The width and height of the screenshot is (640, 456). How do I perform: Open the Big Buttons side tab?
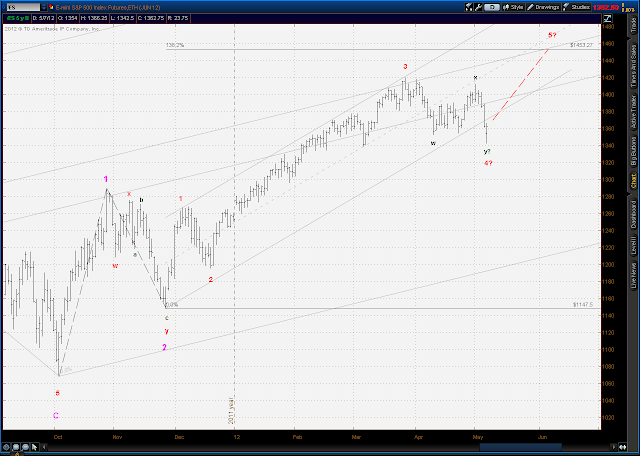pos(634,151)
